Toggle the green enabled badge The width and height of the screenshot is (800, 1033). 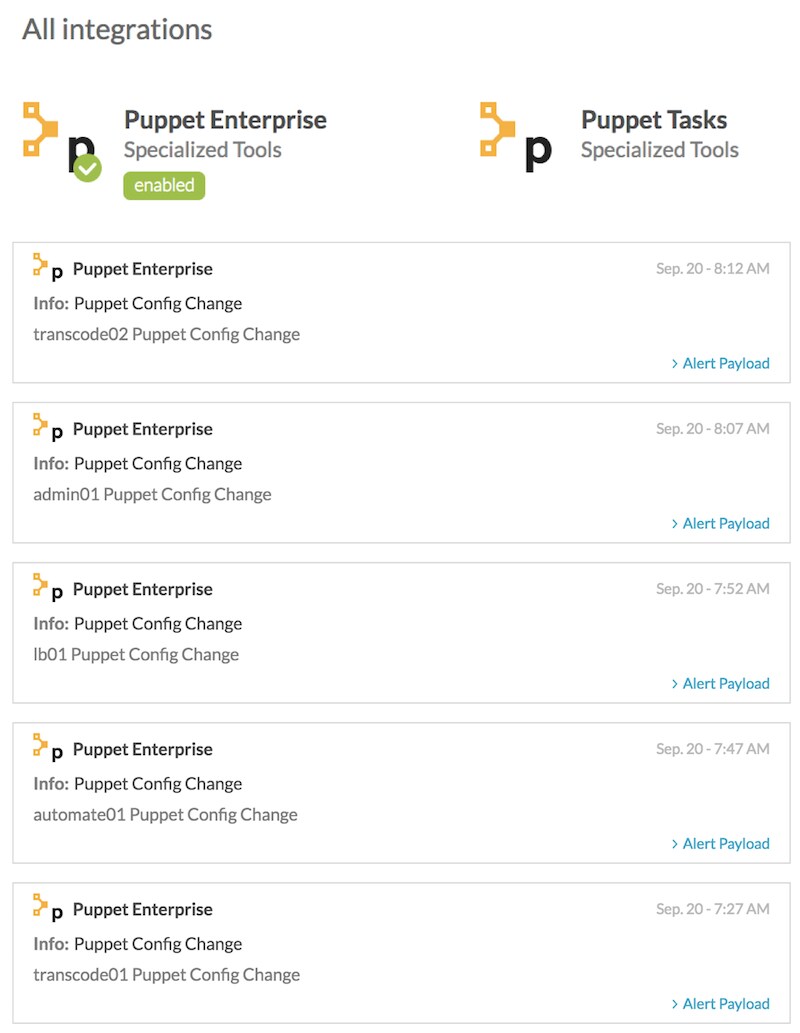point(164,185)
